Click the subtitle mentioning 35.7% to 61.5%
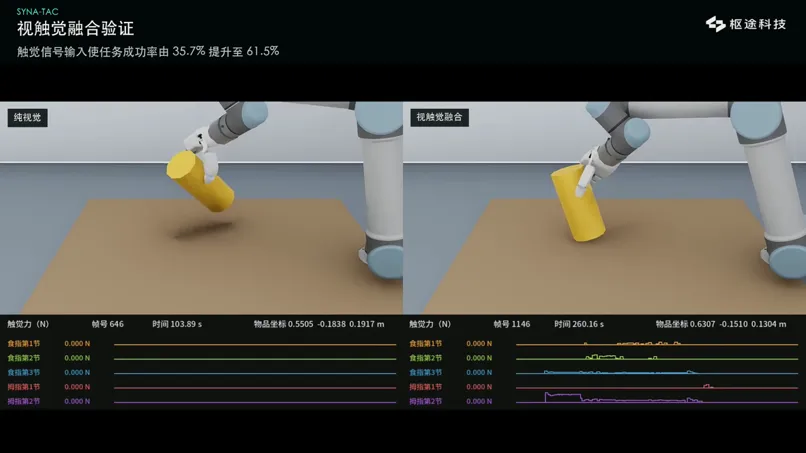806x453 pixels. tap(148, 51)
